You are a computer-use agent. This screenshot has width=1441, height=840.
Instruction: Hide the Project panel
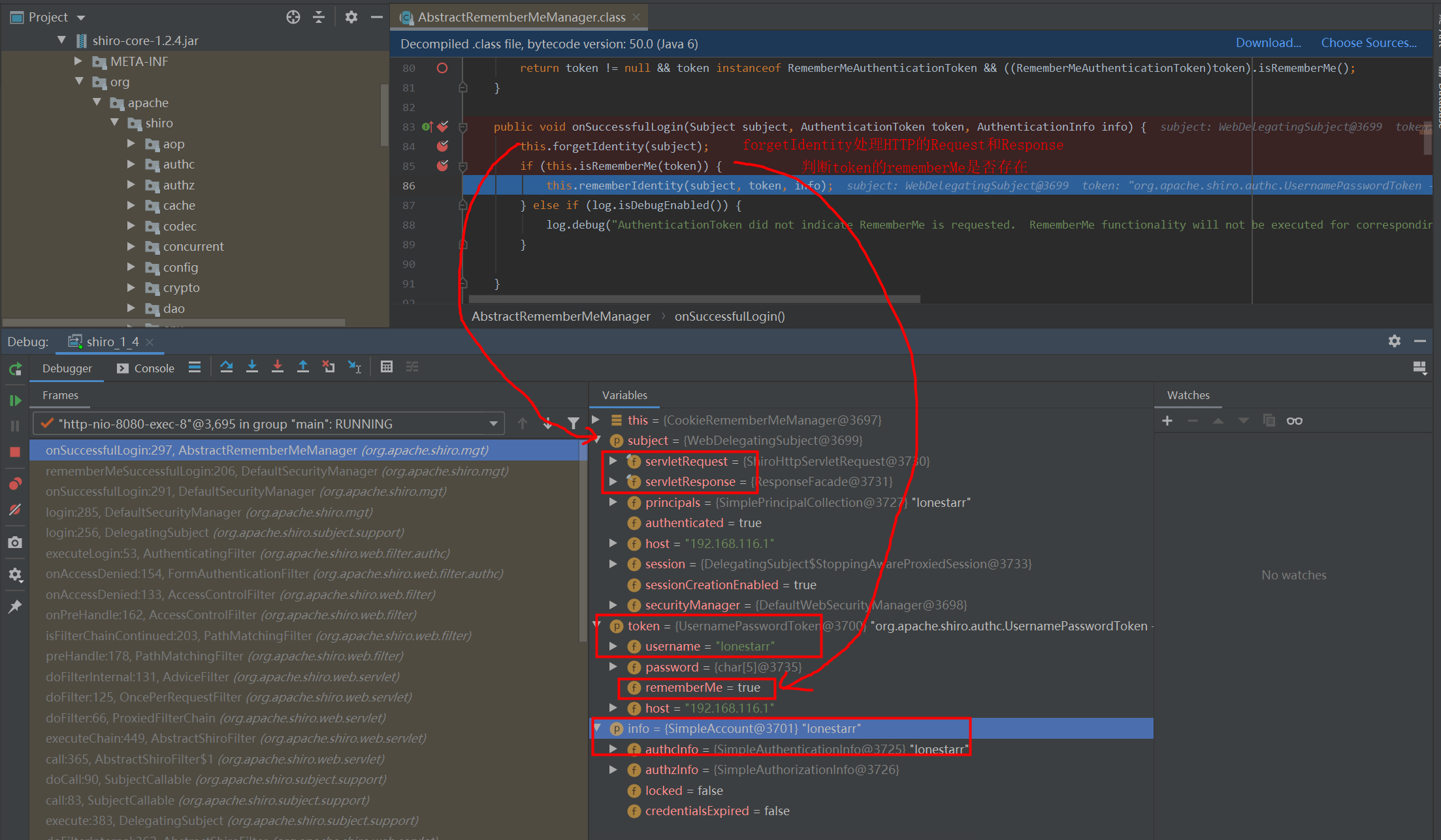377,17
